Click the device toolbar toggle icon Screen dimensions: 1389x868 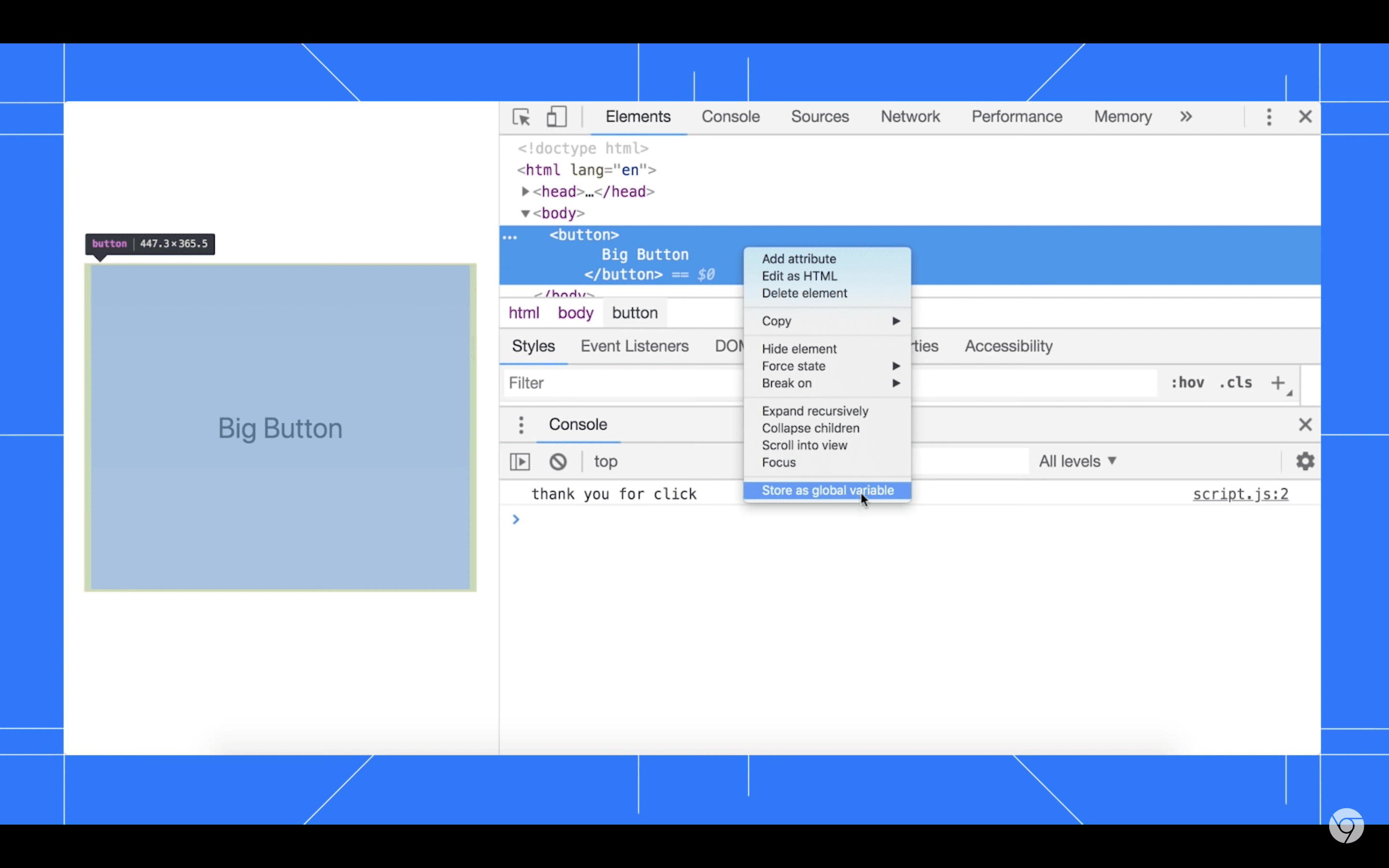tap(557, 117)
